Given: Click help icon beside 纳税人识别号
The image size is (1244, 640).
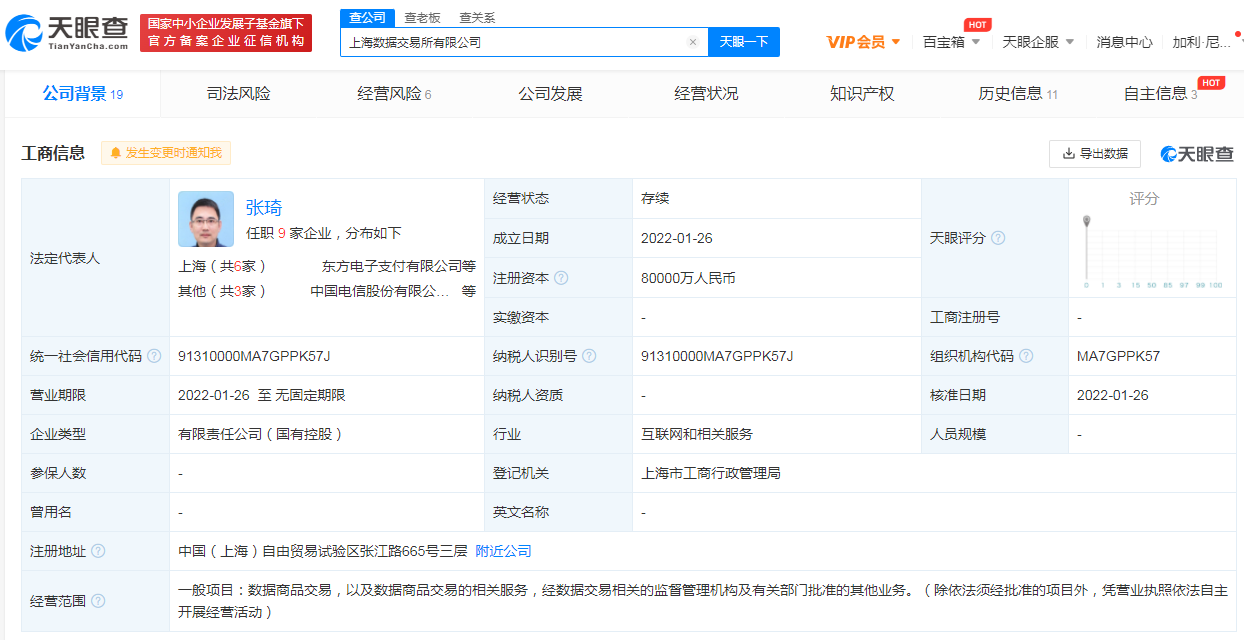Looking at the screenshot, I should 589,356.
